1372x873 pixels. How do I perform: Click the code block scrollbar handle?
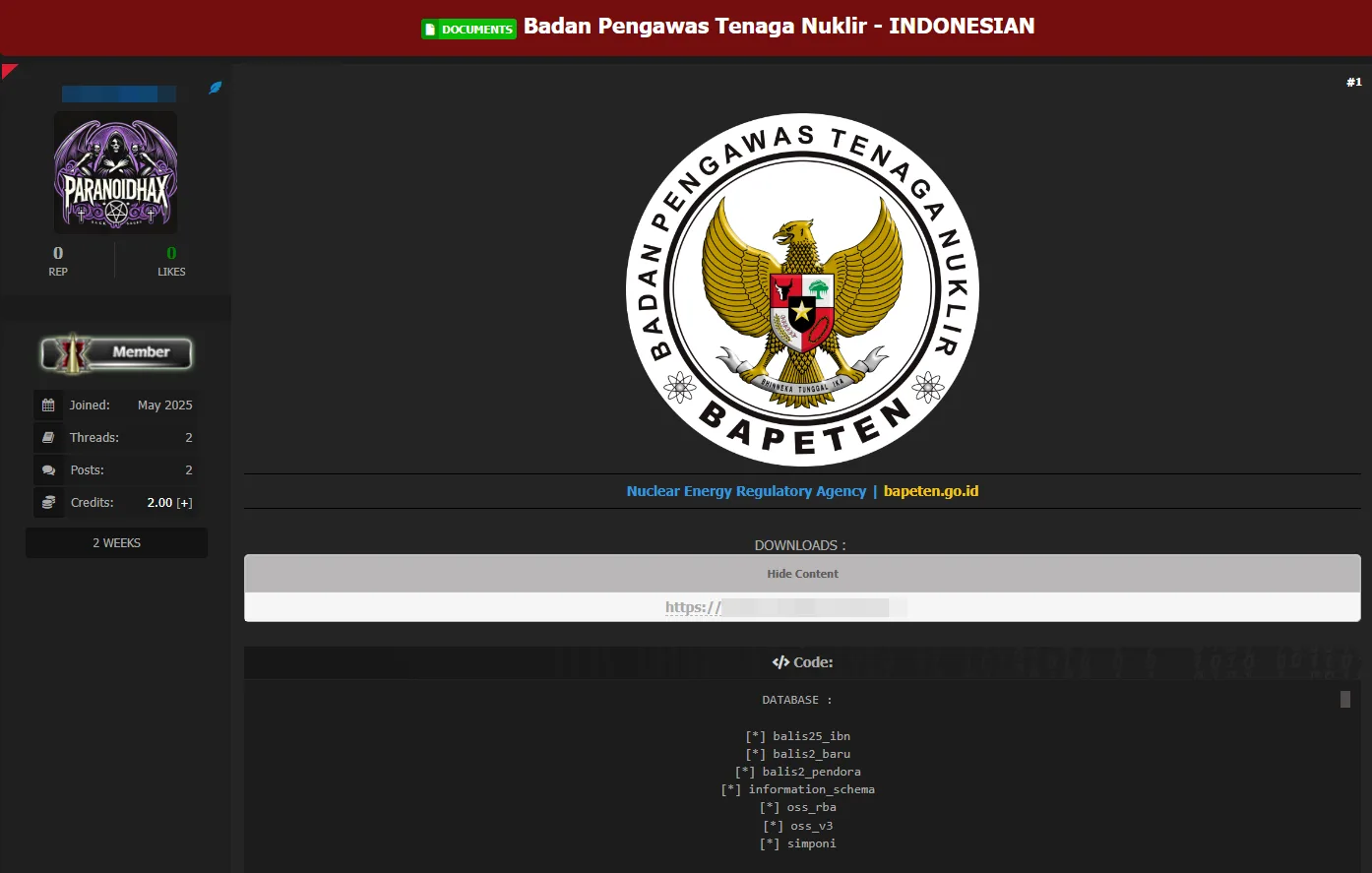pos(1345,699)
